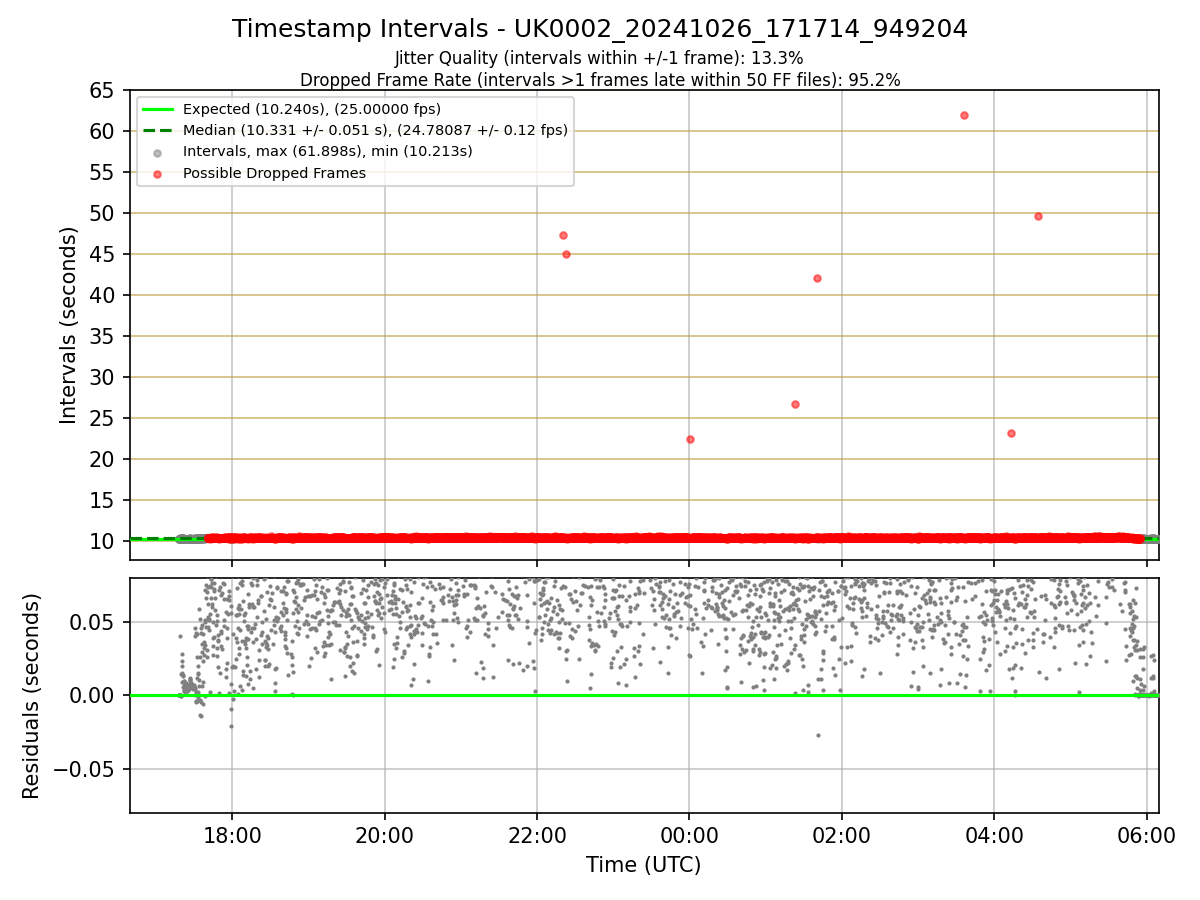Click the red outlier point near 23 seconds
This screenshot has height=900, width=1200.
tap(1011, 433)
